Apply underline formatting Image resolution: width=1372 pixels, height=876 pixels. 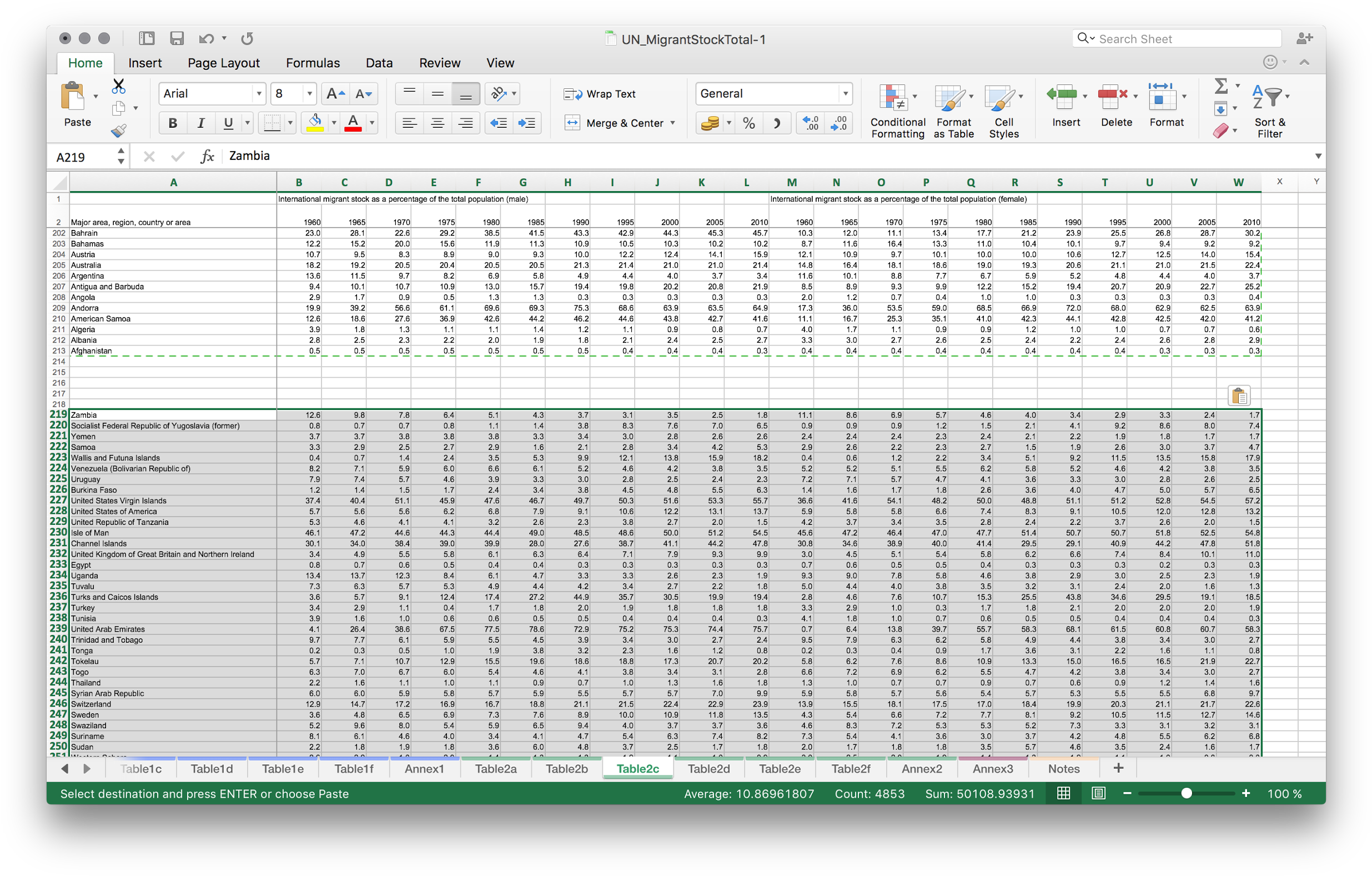(228, 123)
